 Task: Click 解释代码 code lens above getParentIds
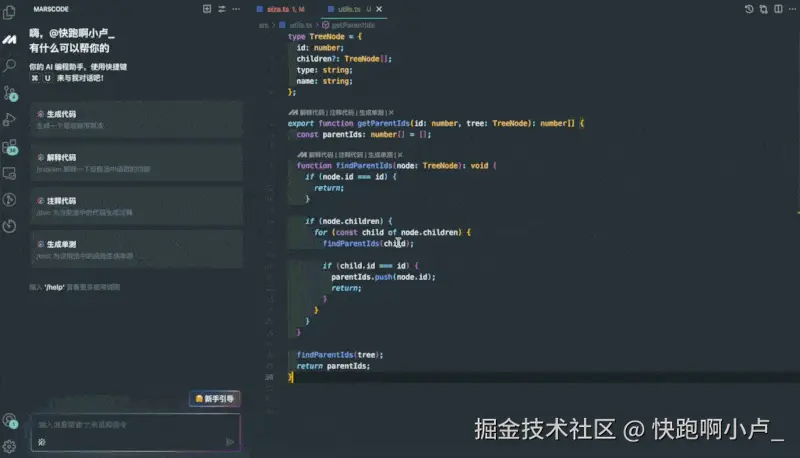click(x=312, y=112)
